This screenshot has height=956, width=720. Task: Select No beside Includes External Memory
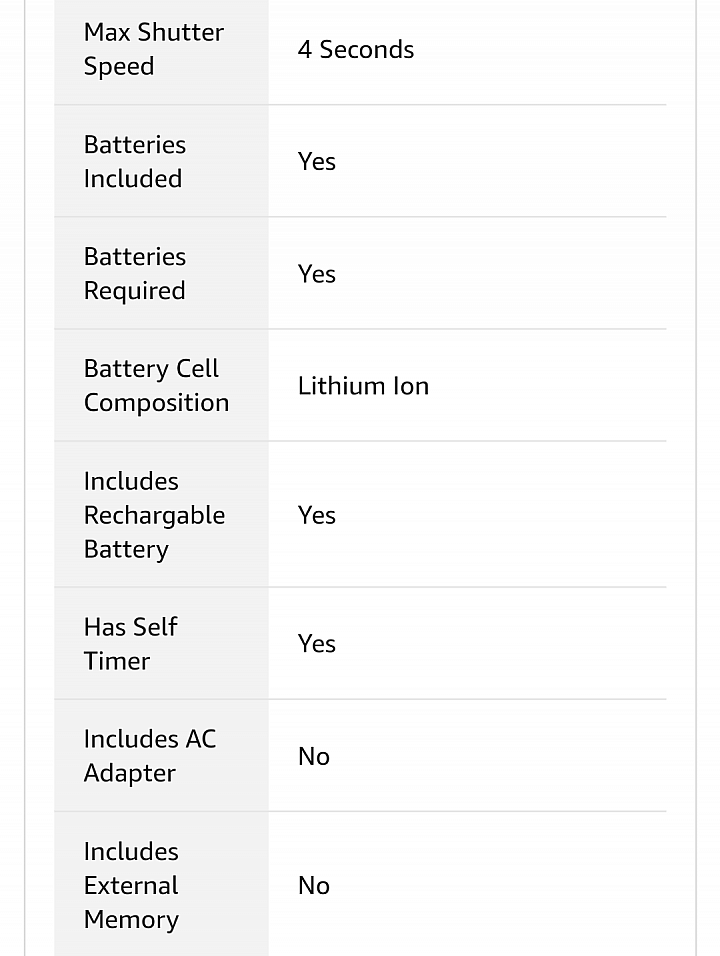click(x=313, y=886)
